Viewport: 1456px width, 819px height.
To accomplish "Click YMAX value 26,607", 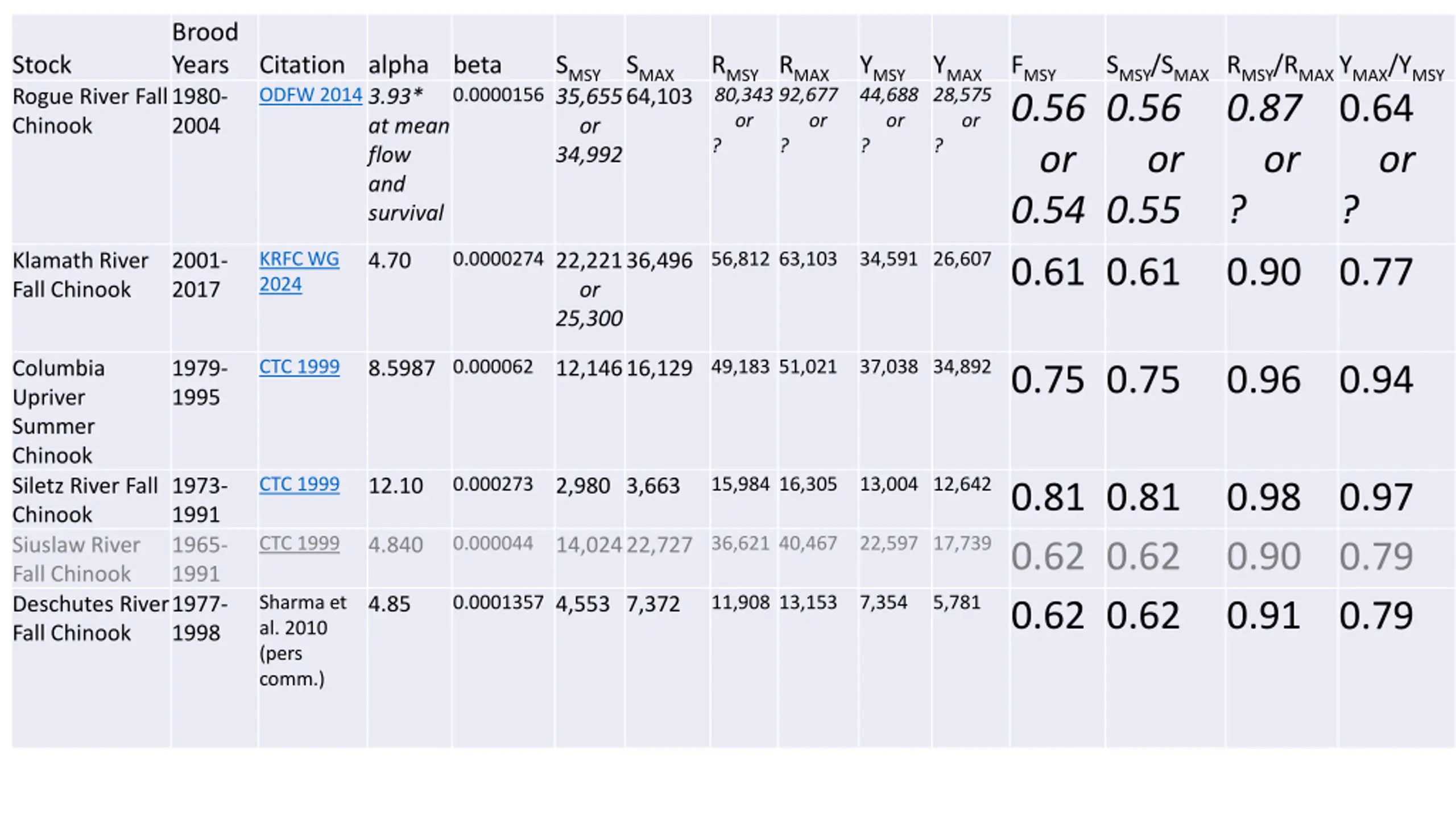I will [x=962, y=259].
